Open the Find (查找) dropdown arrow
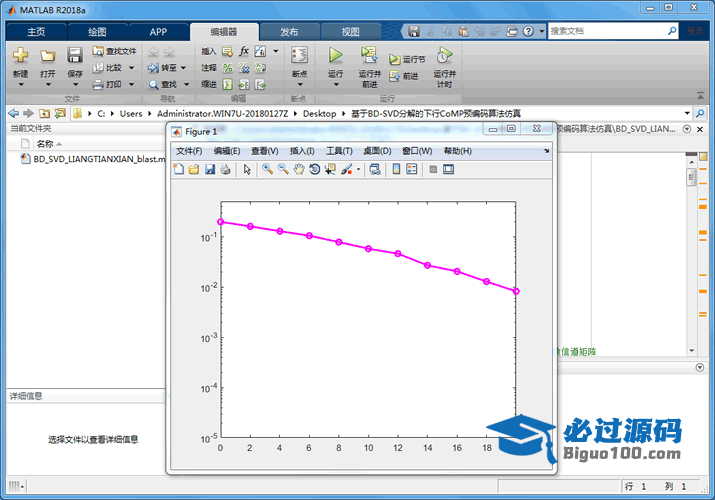The height and width of the screenshot is (500, 715). pos(187,84)
